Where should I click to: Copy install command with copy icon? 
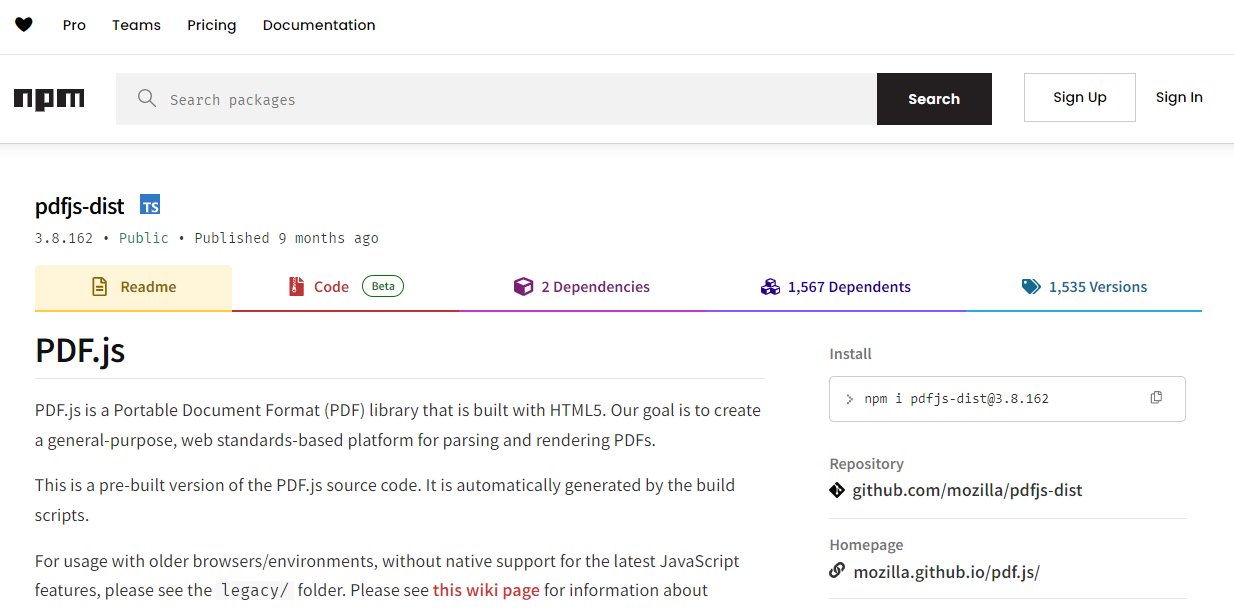(1156, 398)
